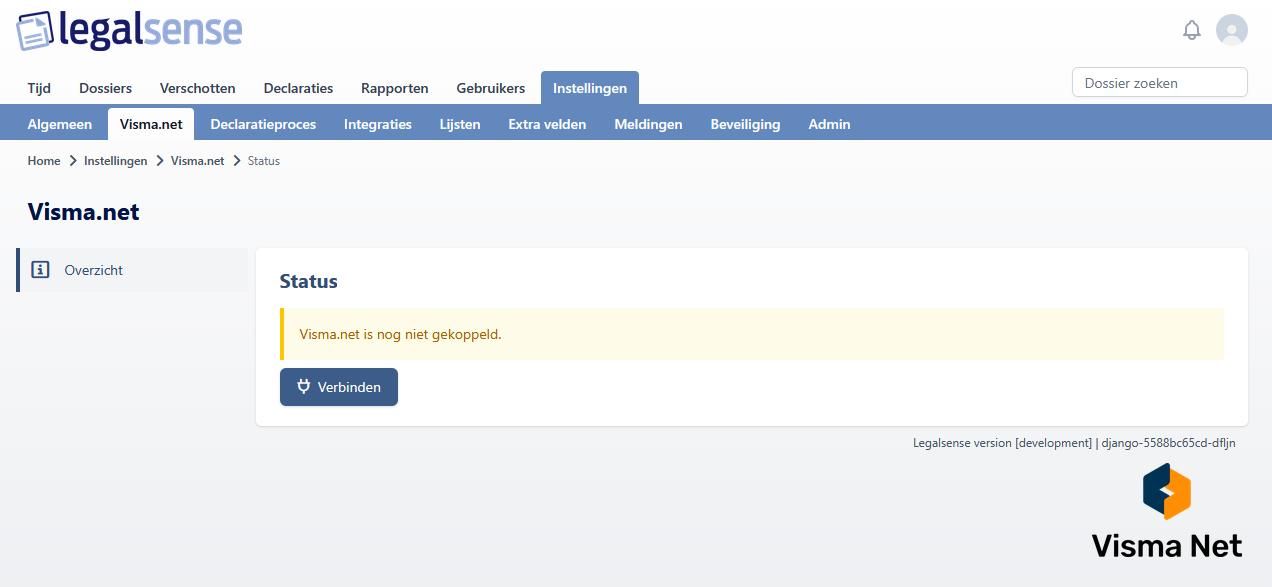Select the Admin subtab
The width and height of the screenshot is (1272, 587).
coord(829,124)
